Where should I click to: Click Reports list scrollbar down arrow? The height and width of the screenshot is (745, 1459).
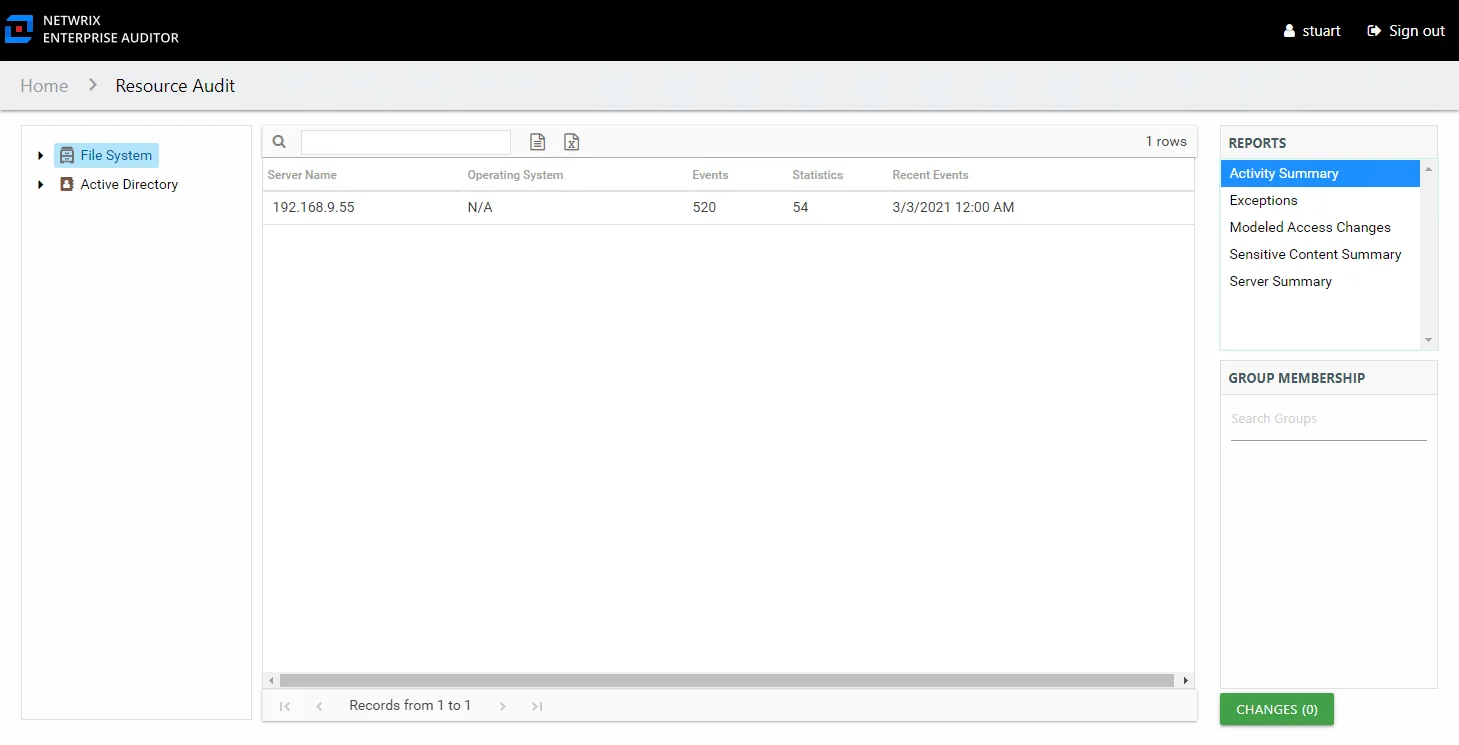tap(1428, 340)
